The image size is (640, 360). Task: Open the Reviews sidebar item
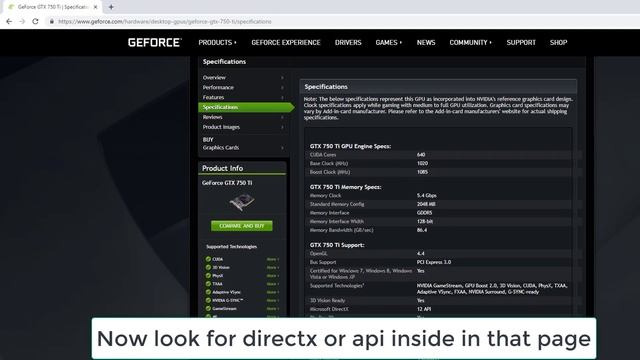tap(212, 117)
